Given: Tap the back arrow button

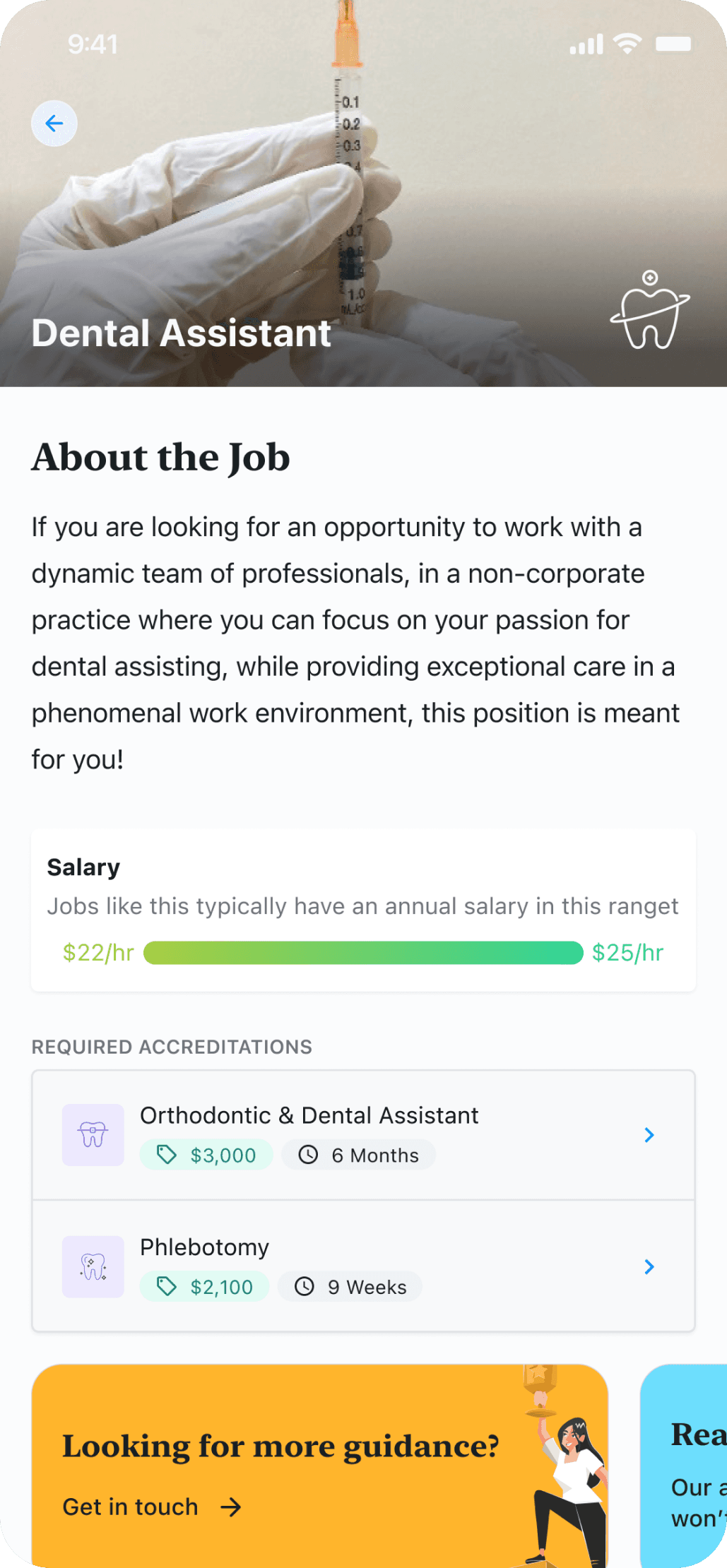Looking at the screenshot, I should (x=54, y=124).
